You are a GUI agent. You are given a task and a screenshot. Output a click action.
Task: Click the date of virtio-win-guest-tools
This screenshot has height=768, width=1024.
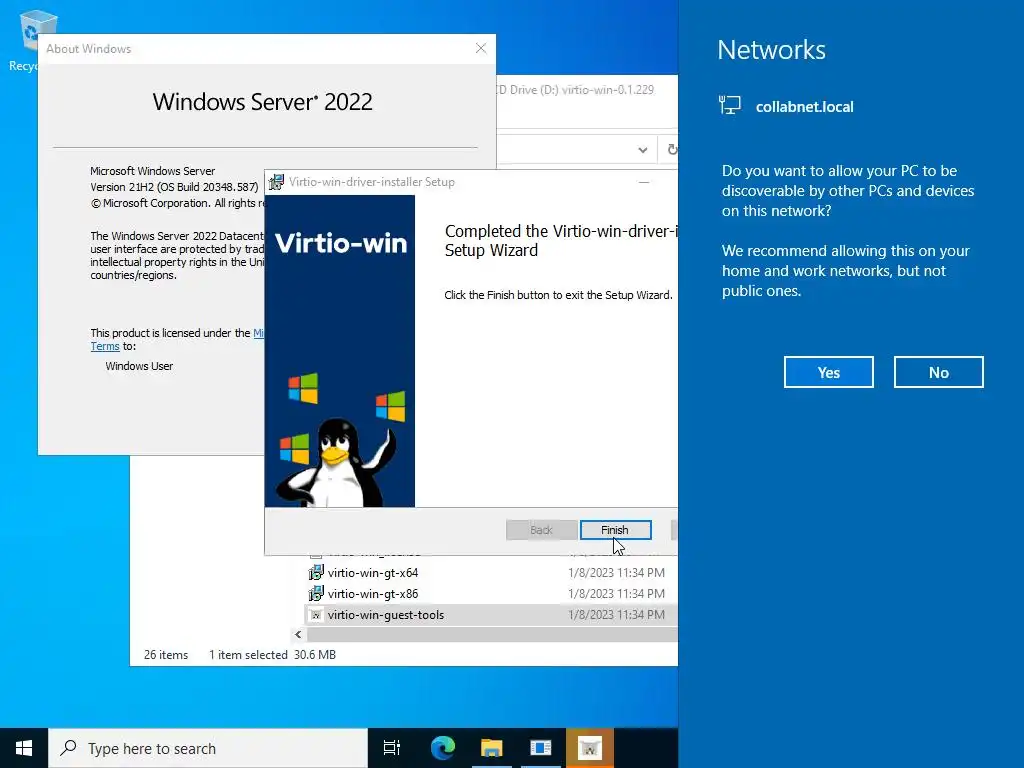[616, 615]
